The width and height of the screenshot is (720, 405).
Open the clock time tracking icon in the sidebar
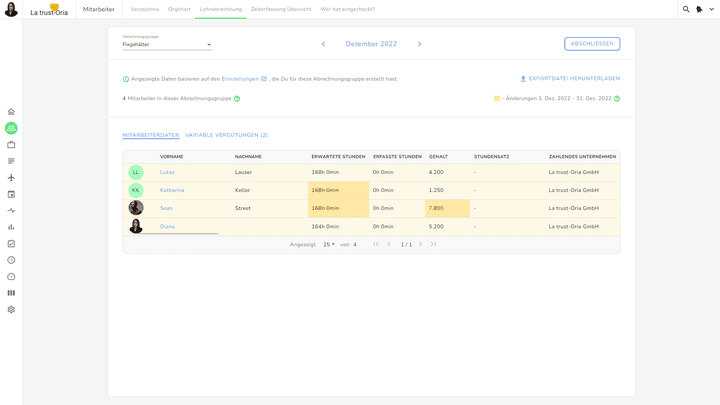coord(11,260)
